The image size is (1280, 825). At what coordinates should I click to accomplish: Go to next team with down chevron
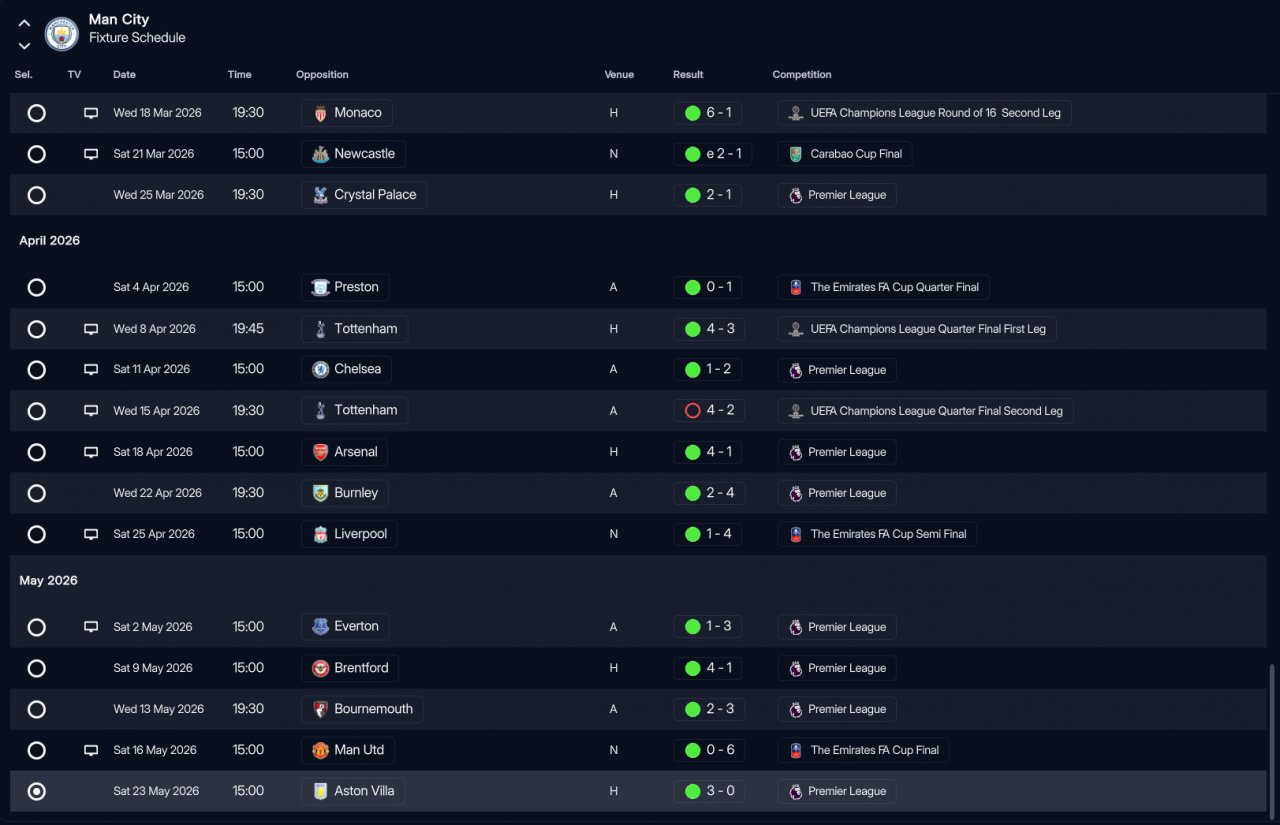point(25,46)
